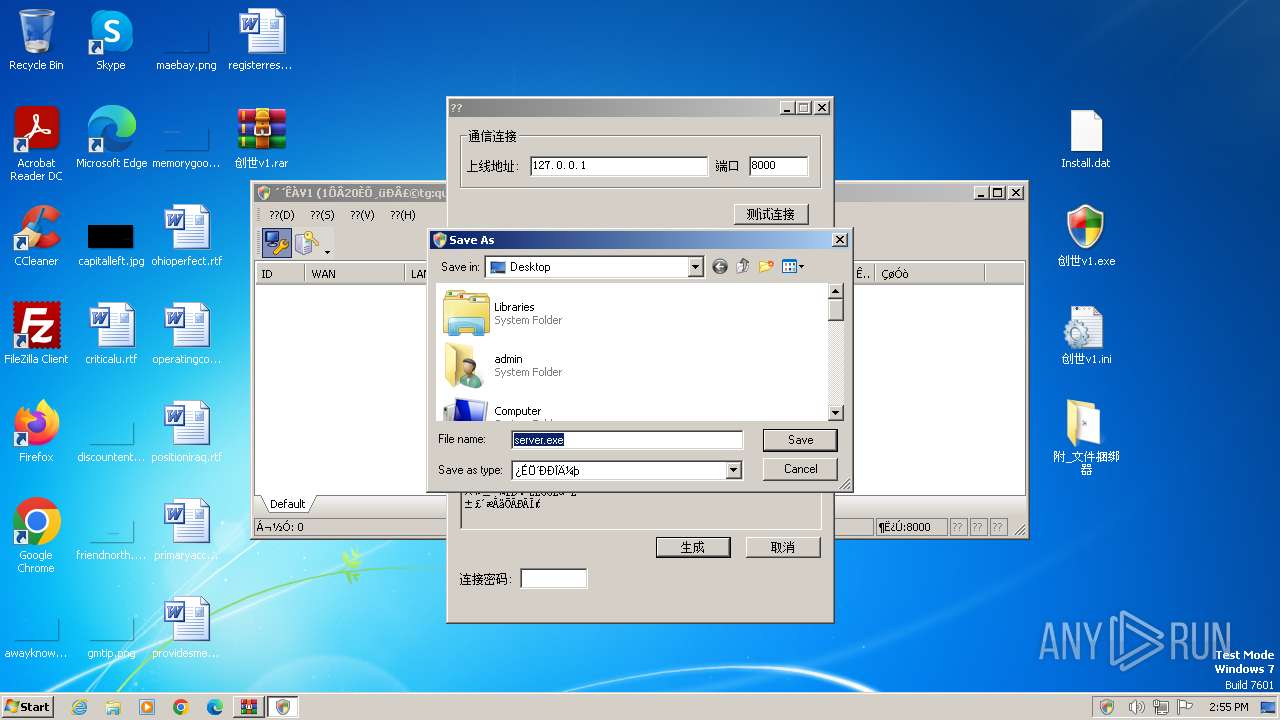Viewport: 1280px width, 720px height.
Task: Open the View Menu icon dropdown
Action: click(x=793, y=267)
